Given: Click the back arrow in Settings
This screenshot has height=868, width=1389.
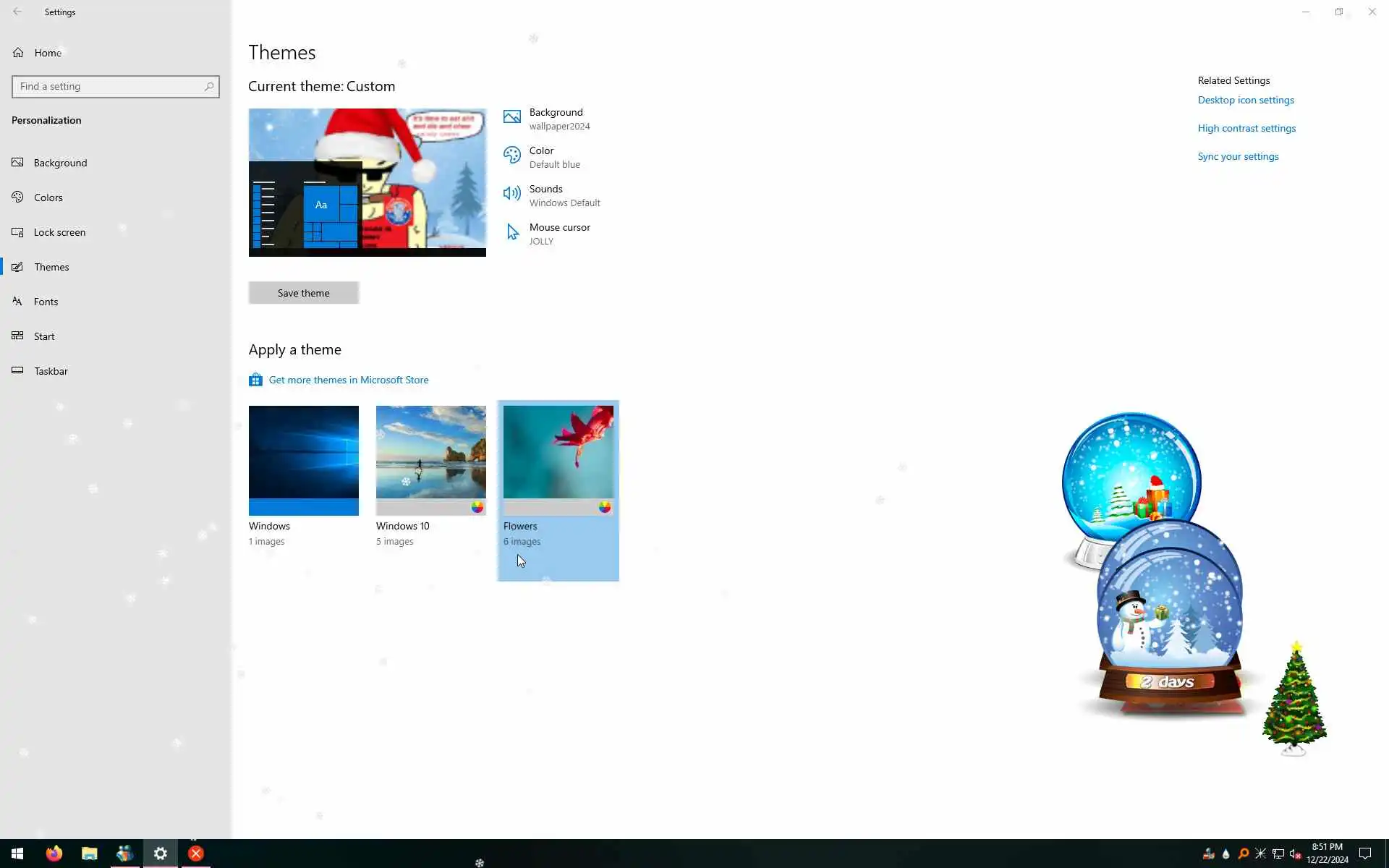Looking at the screenshot, I should 17,12.
